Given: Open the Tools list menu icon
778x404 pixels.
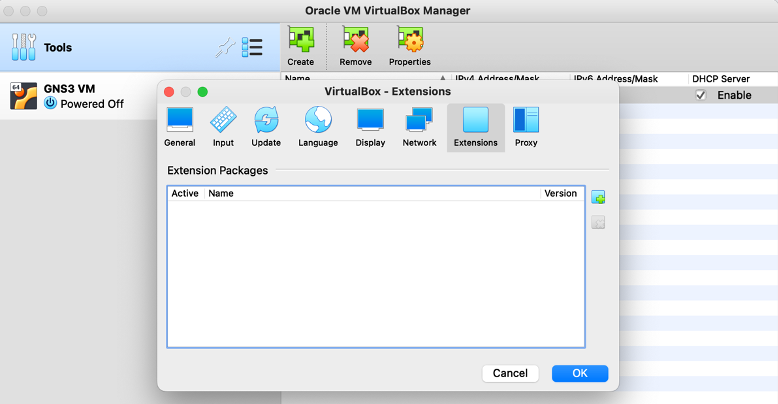Looking at the screenshot, I should pos(252,47).
